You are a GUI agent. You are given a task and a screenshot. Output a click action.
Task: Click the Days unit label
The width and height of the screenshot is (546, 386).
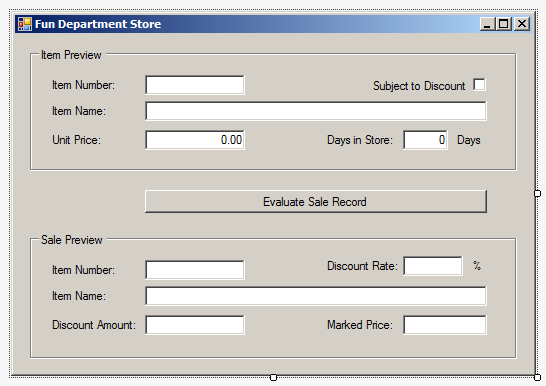(469, 140)
